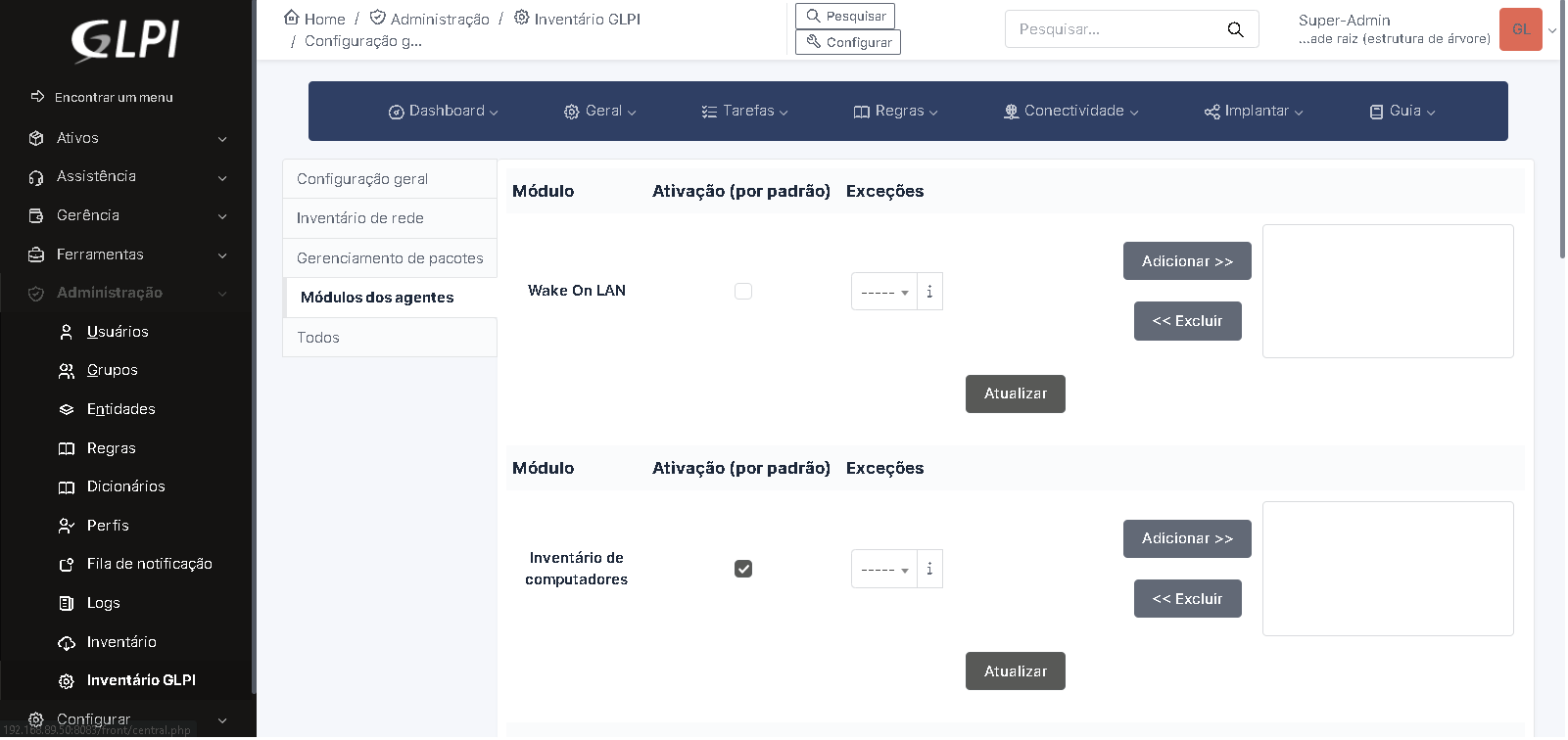Click Adicionar >> for Inventário de computadores

[1187, 538]
